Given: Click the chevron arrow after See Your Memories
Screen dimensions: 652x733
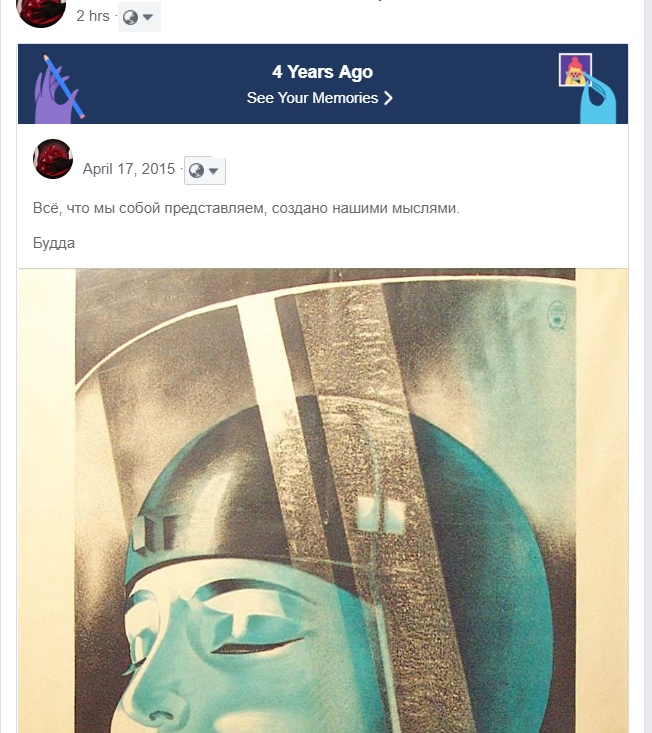Looking at the screenshot, I should click(388, 98).
